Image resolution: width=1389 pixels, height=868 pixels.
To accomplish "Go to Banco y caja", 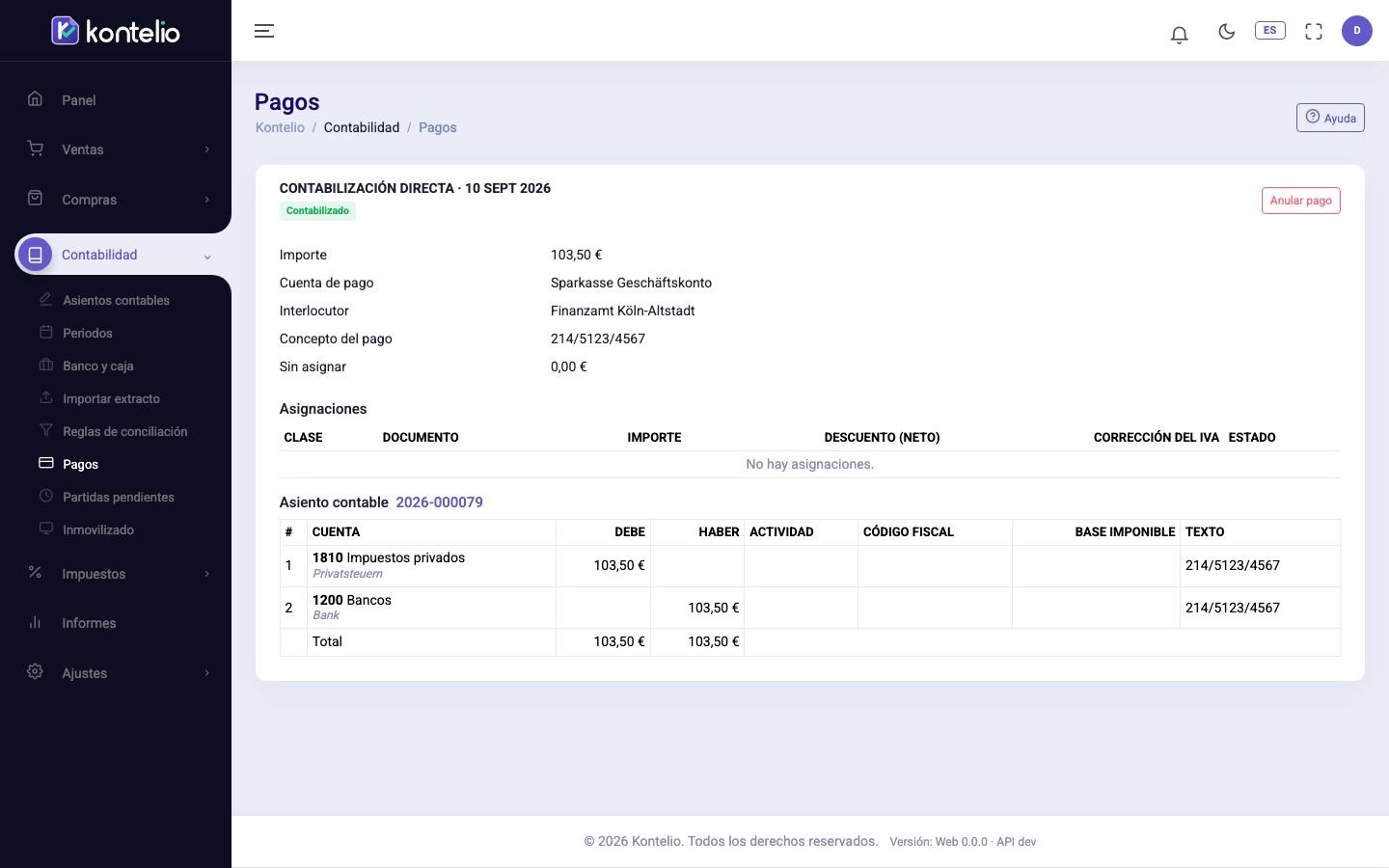I will pyautogui.click(x=97, y=366).
